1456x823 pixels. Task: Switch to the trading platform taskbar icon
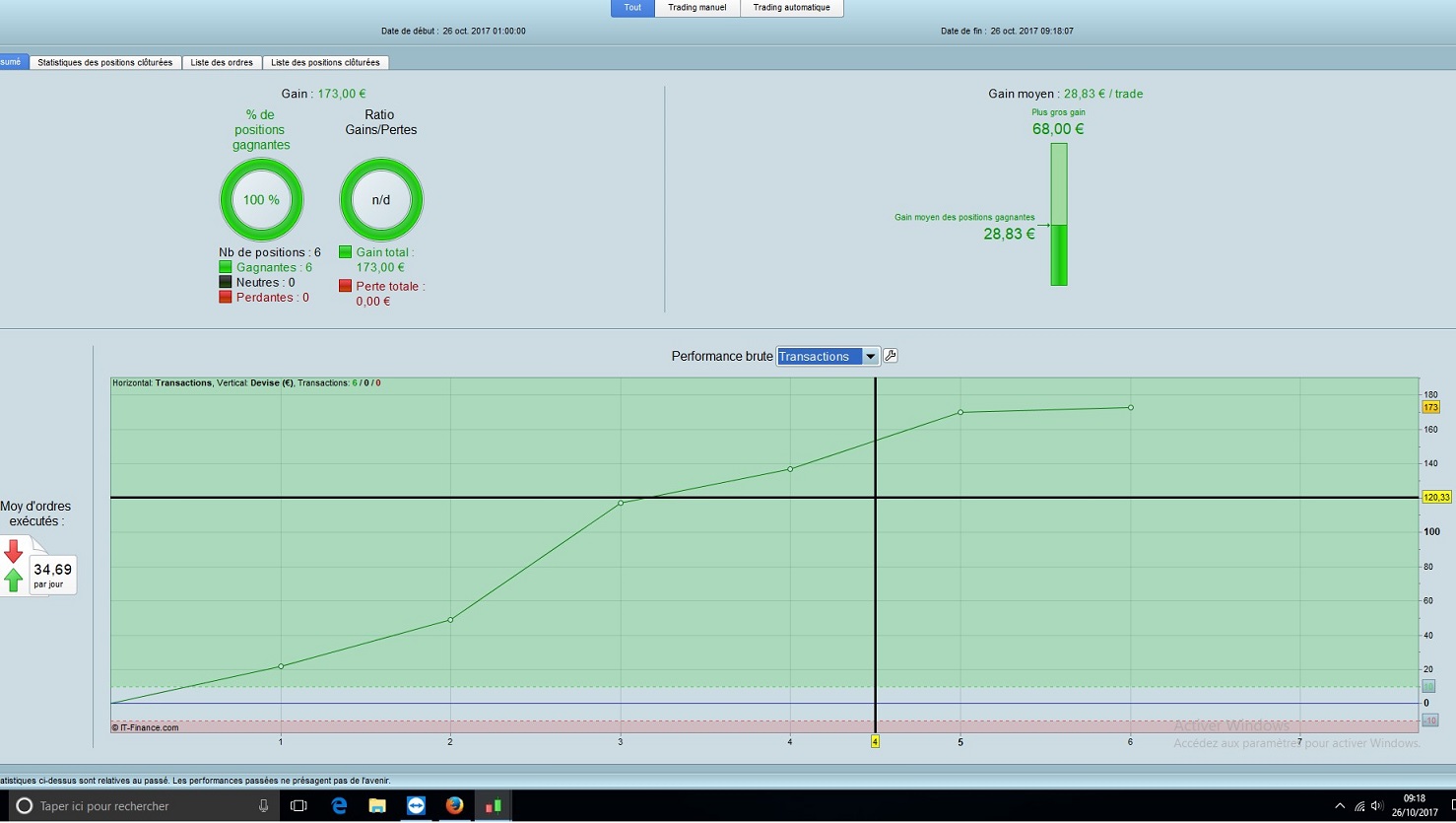493,805
